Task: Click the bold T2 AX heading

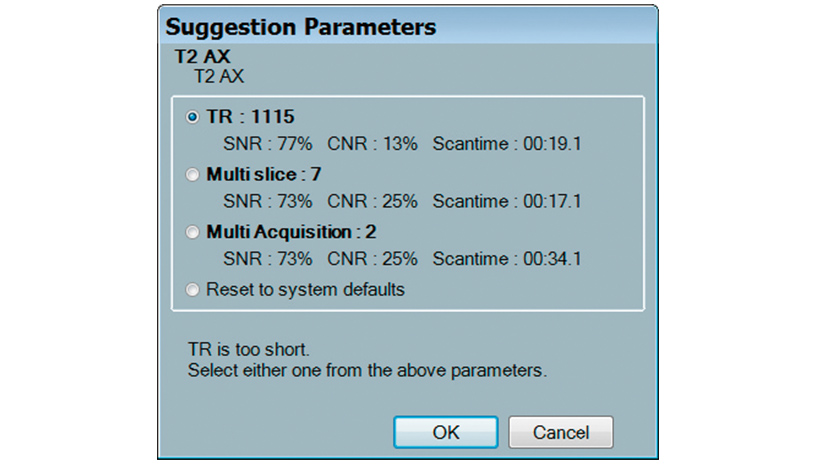Action: click(203, 58)
